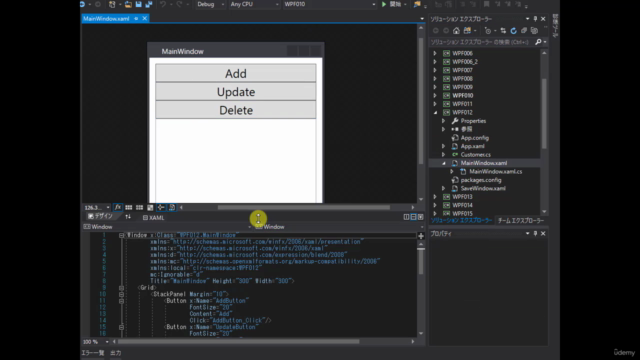Open the Any CPU platform dropdown

click(x=254, y=4)
